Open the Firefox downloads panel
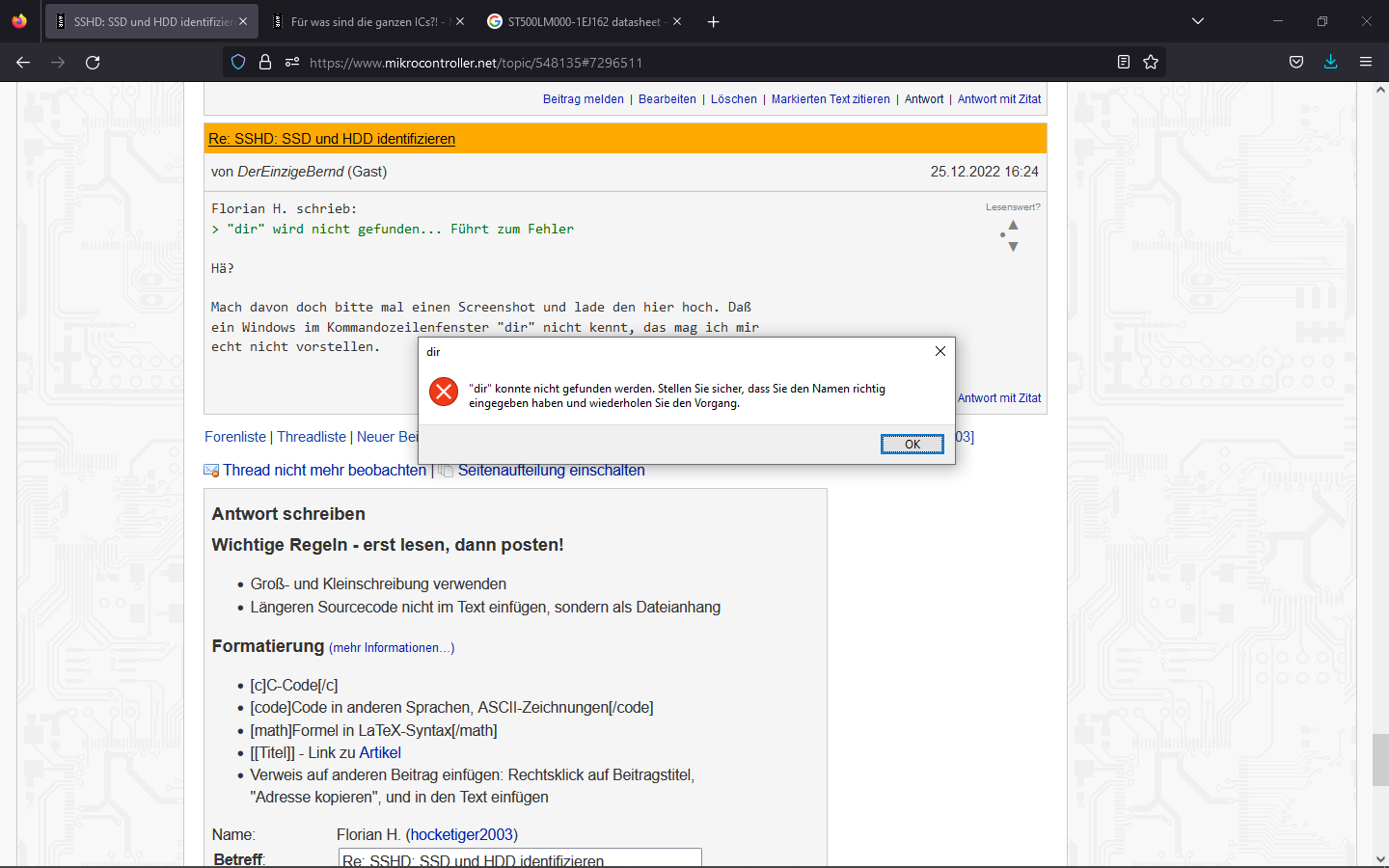The width and height of the screenshot is (1389, 868). [1331, 63]
